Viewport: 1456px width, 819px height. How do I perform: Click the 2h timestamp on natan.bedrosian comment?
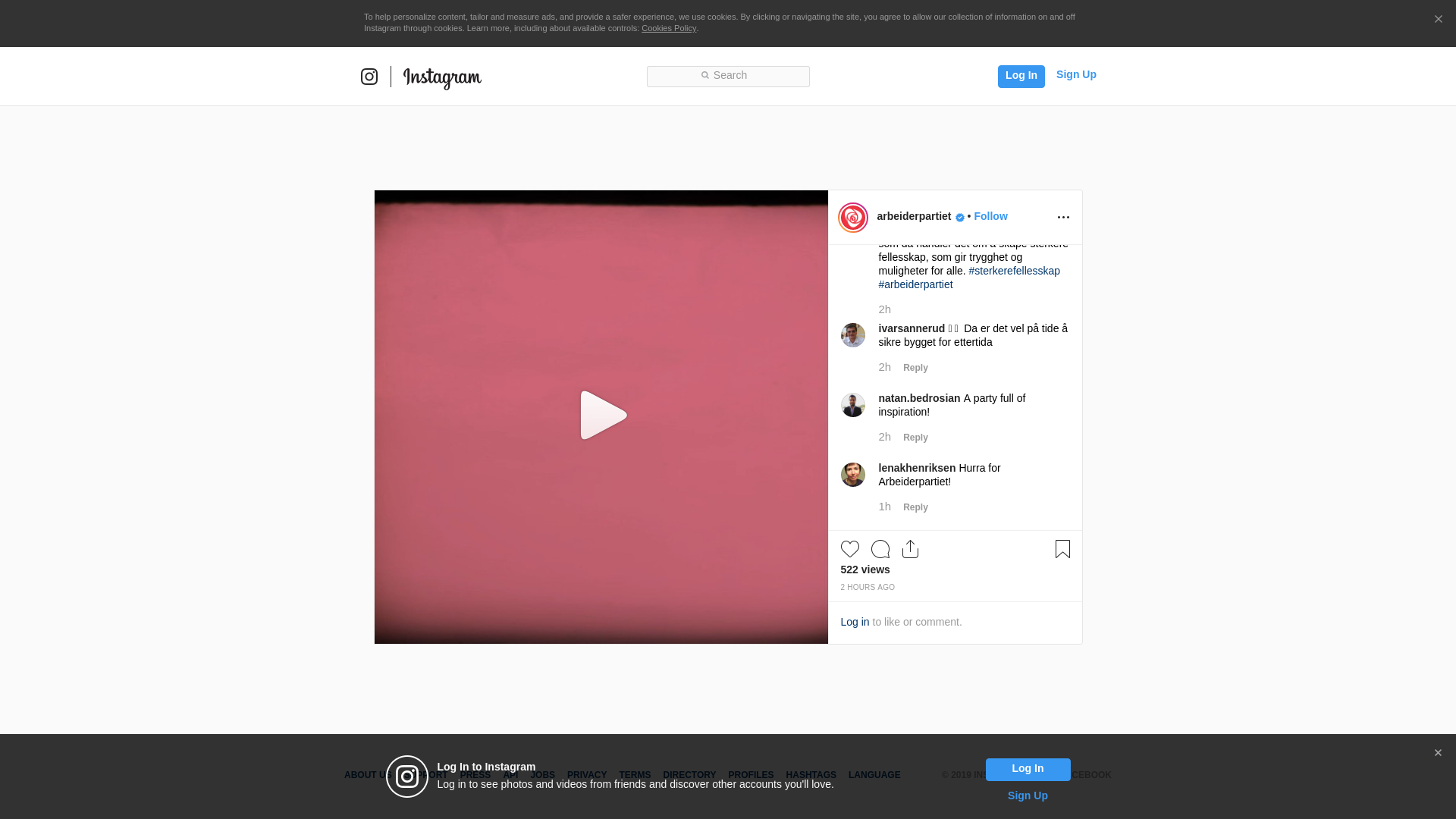[x=884, y=437]
